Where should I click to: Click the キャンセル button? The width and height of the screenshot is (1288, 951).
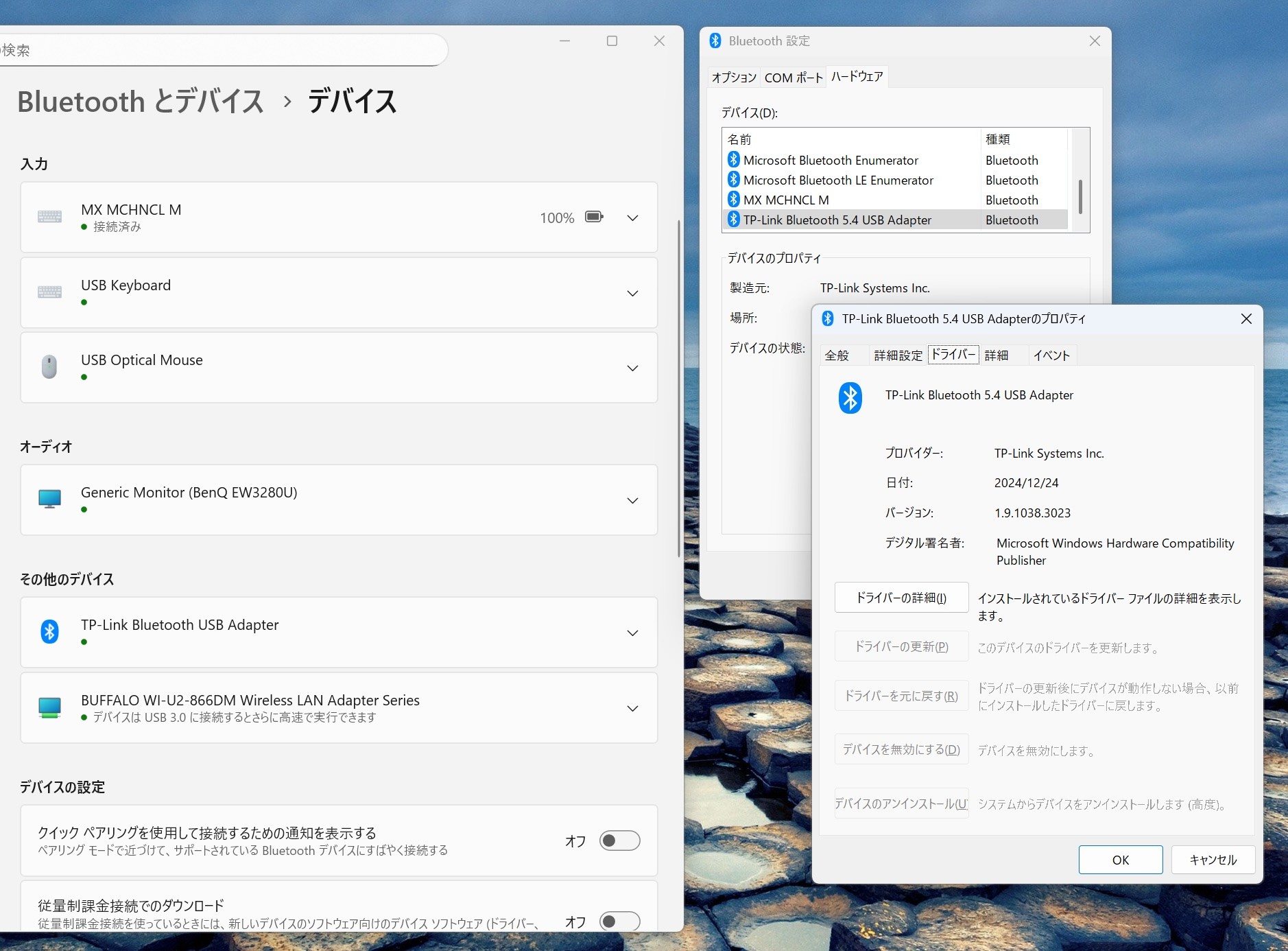pyautogui.click(x=1213, y=860)
